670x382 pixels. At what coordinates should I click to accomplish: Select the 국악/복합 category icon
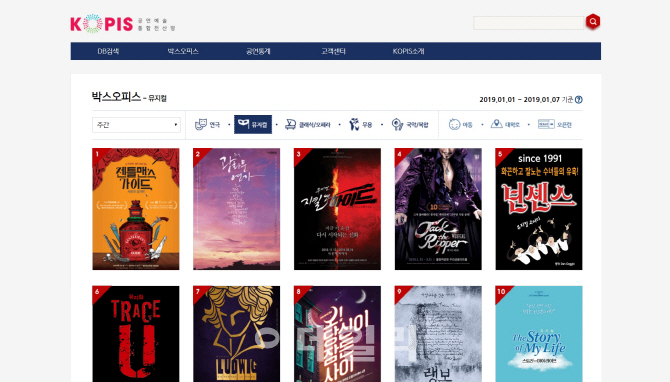tap(397, 124)
